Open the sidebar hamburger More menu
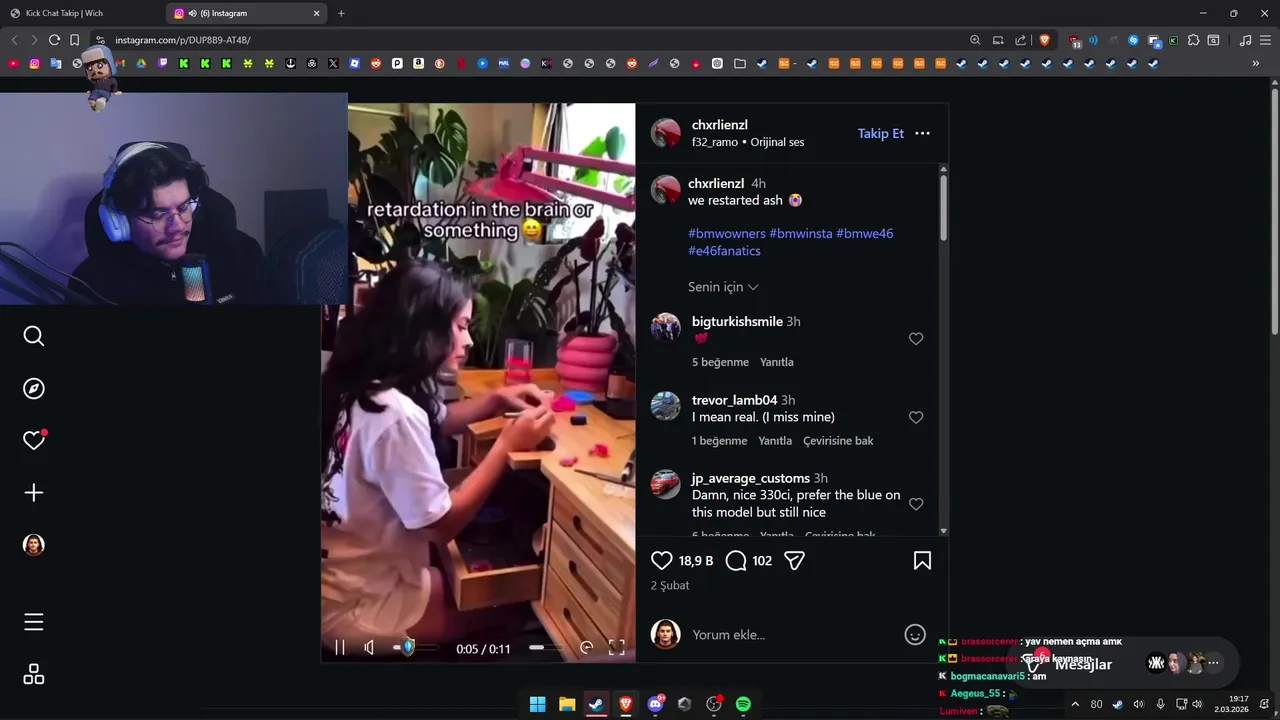The width and height of the screenshot is (1280, 720). coord(34,622)
